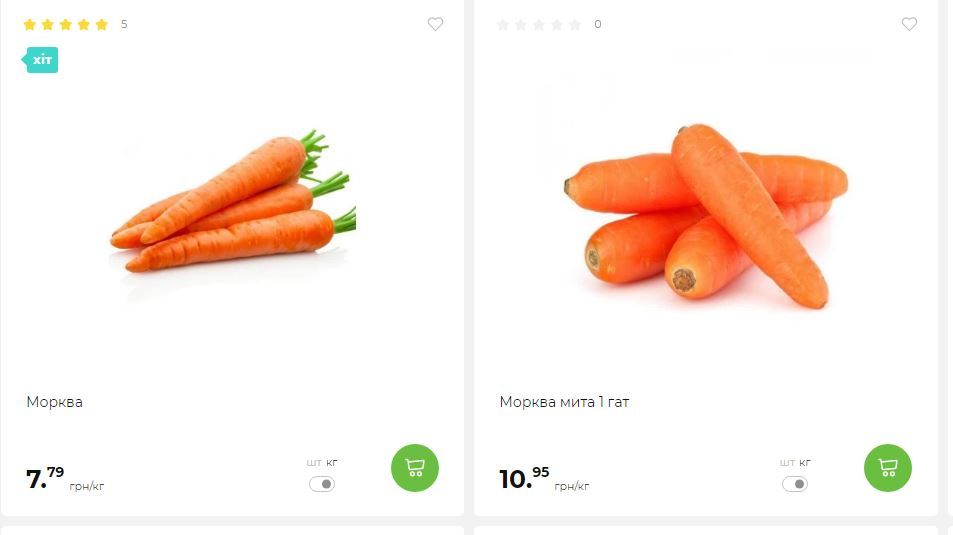
Task: Toggle шт/кг switch for Морква мита
Action: (x=795, y=484)
